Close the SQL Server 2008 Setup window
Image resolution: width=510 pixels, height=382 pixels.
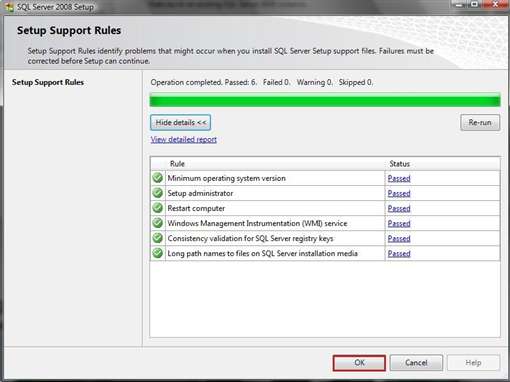pos(496,4)
